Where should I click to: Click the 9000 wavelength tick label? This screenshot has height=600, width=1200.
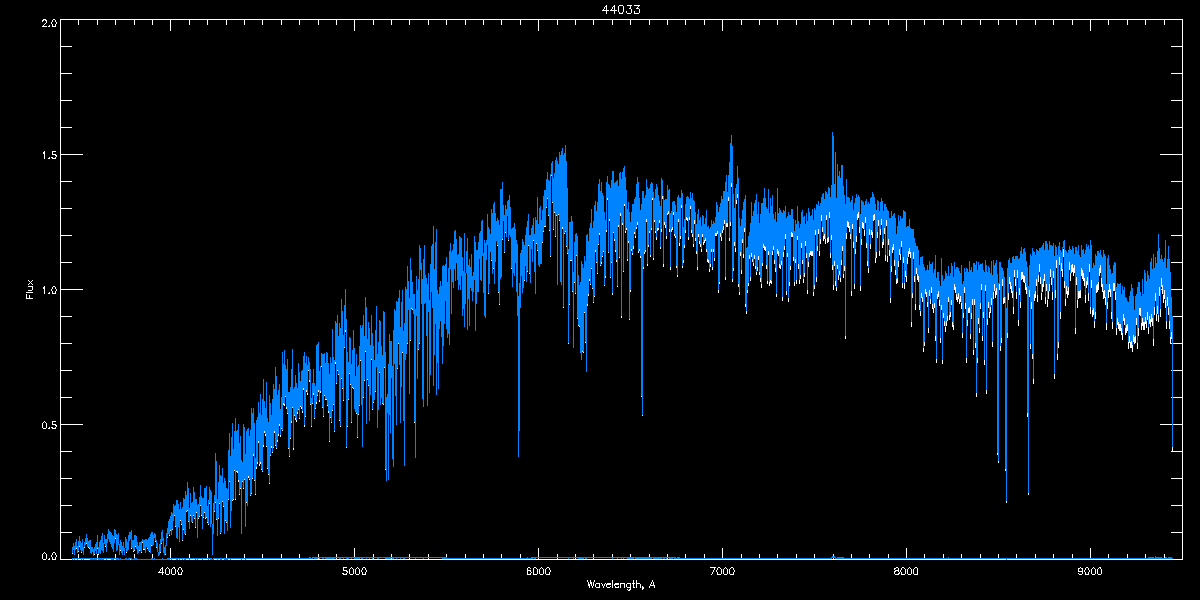point(1090,572)
